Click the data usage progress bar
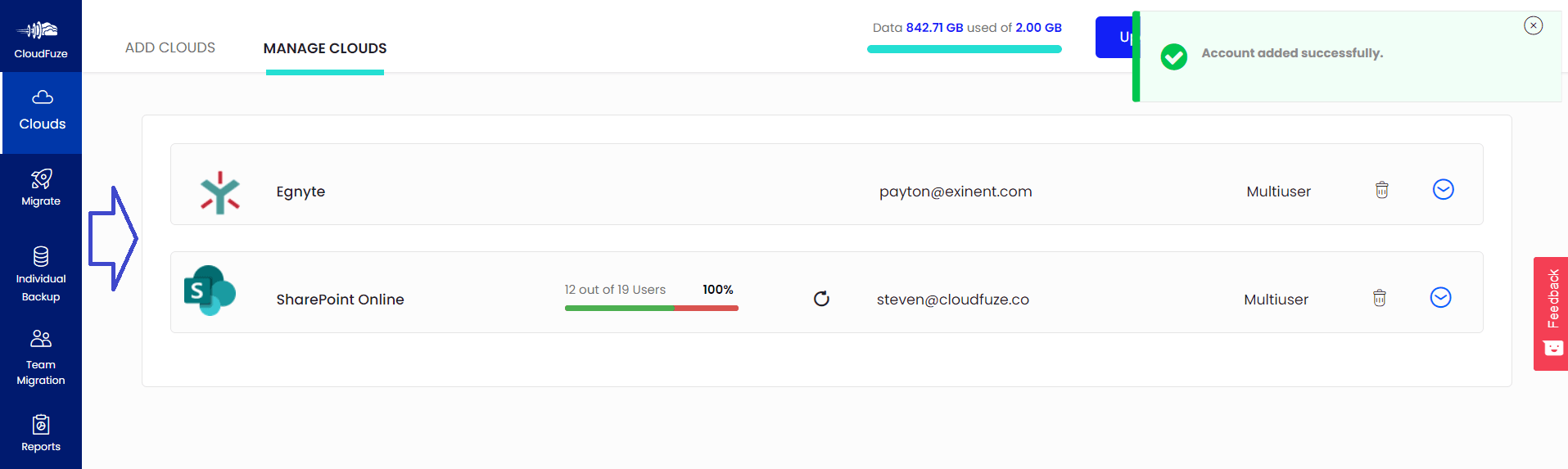The width and height of the screenshot is (1568, 469). 965,49
